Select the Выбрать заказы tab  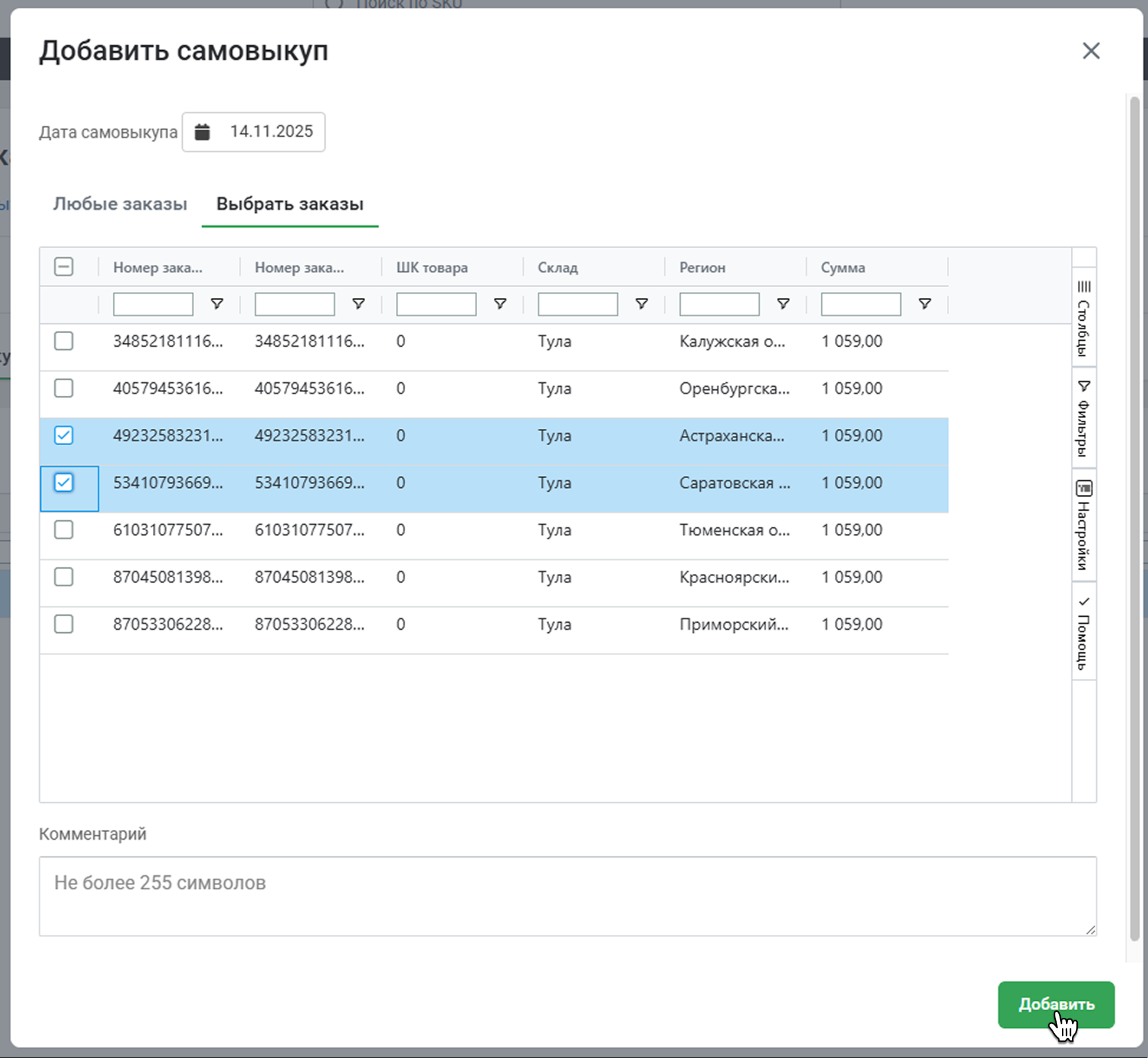pyautogui.click(x=290, y=204)
